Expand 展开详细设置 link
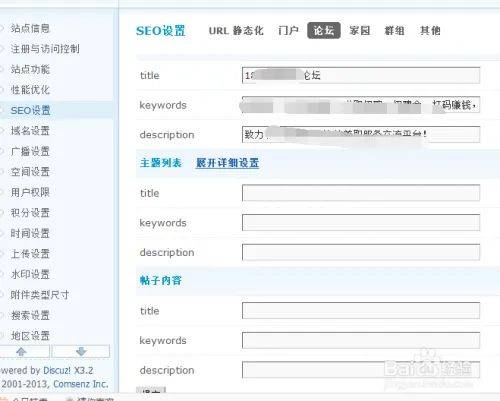Screen dimensions: 500x401 pos(227,163)
